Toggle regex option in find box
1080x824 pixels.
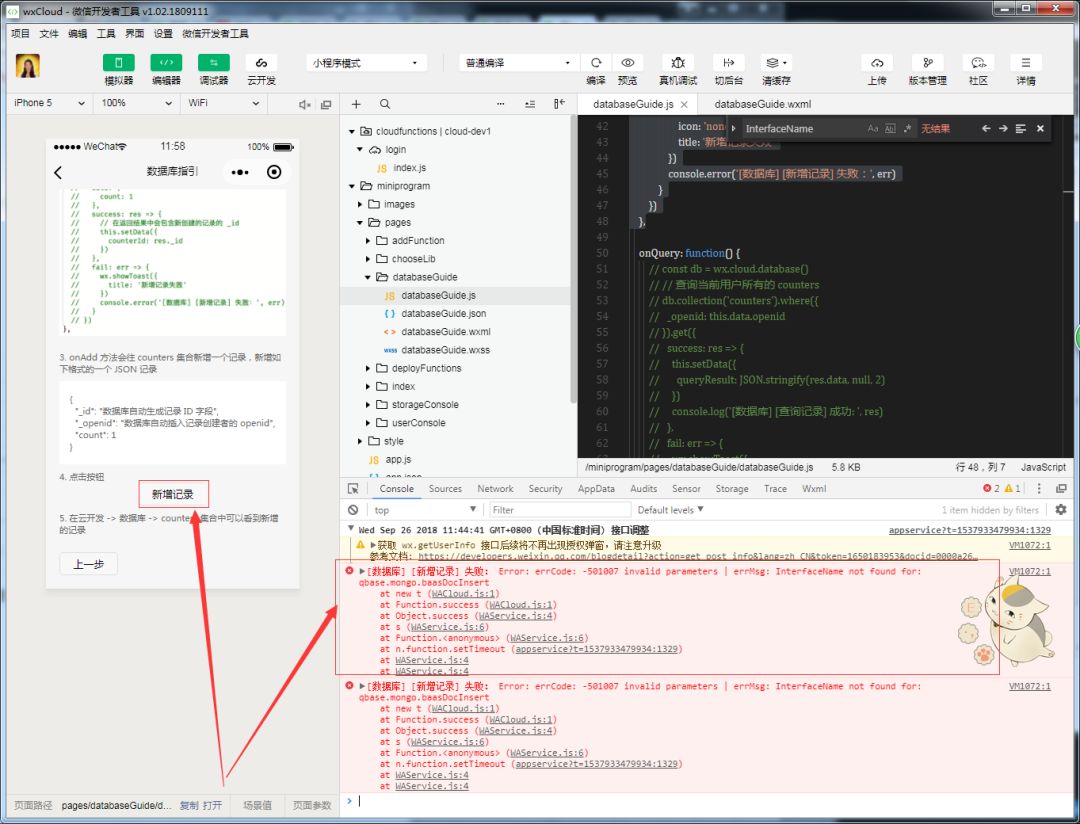pos(907,129)
